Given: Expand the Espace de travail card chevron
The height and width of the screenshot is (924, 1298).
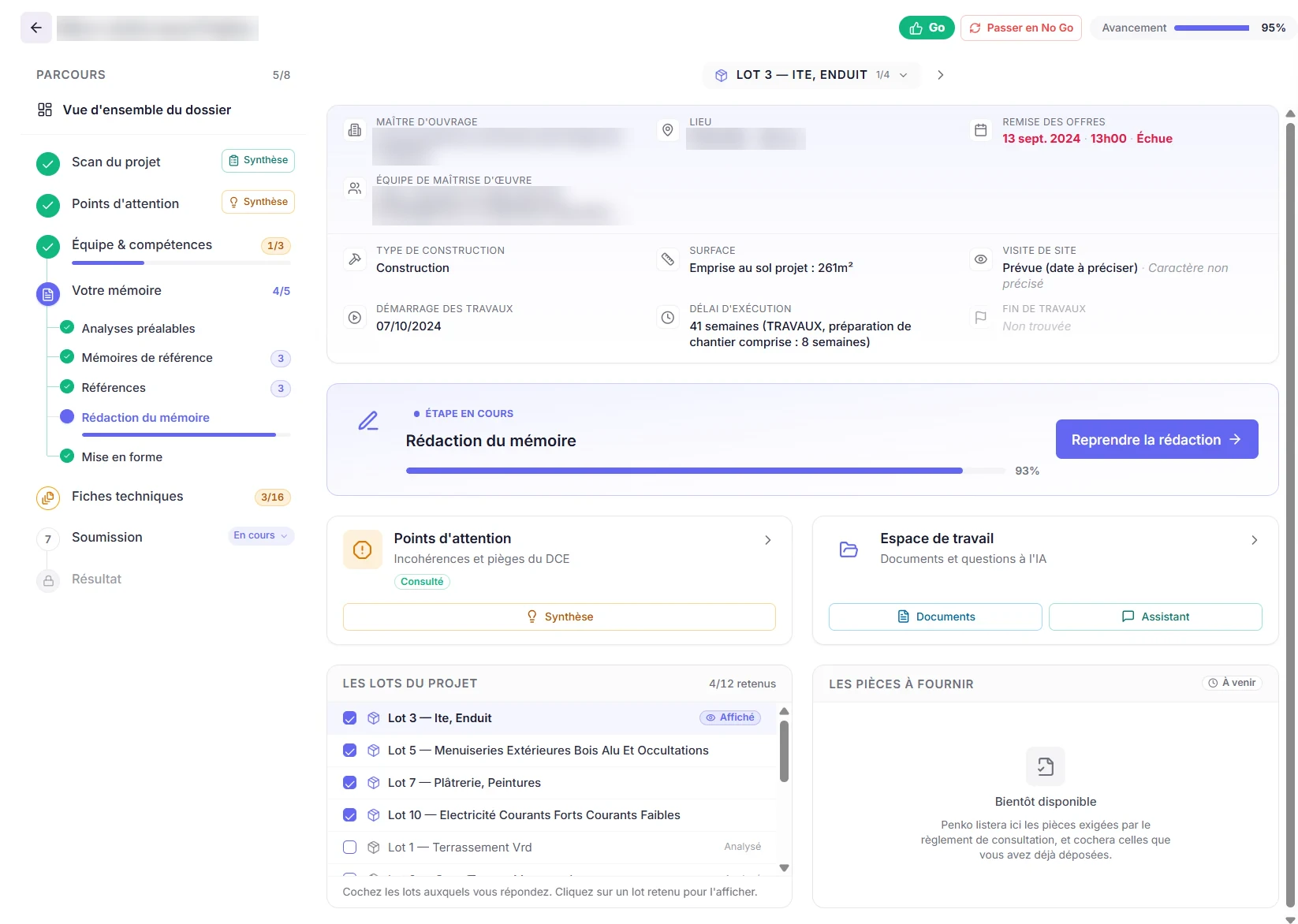Looking at the screenshot, I should click(x=1254, y=540).
